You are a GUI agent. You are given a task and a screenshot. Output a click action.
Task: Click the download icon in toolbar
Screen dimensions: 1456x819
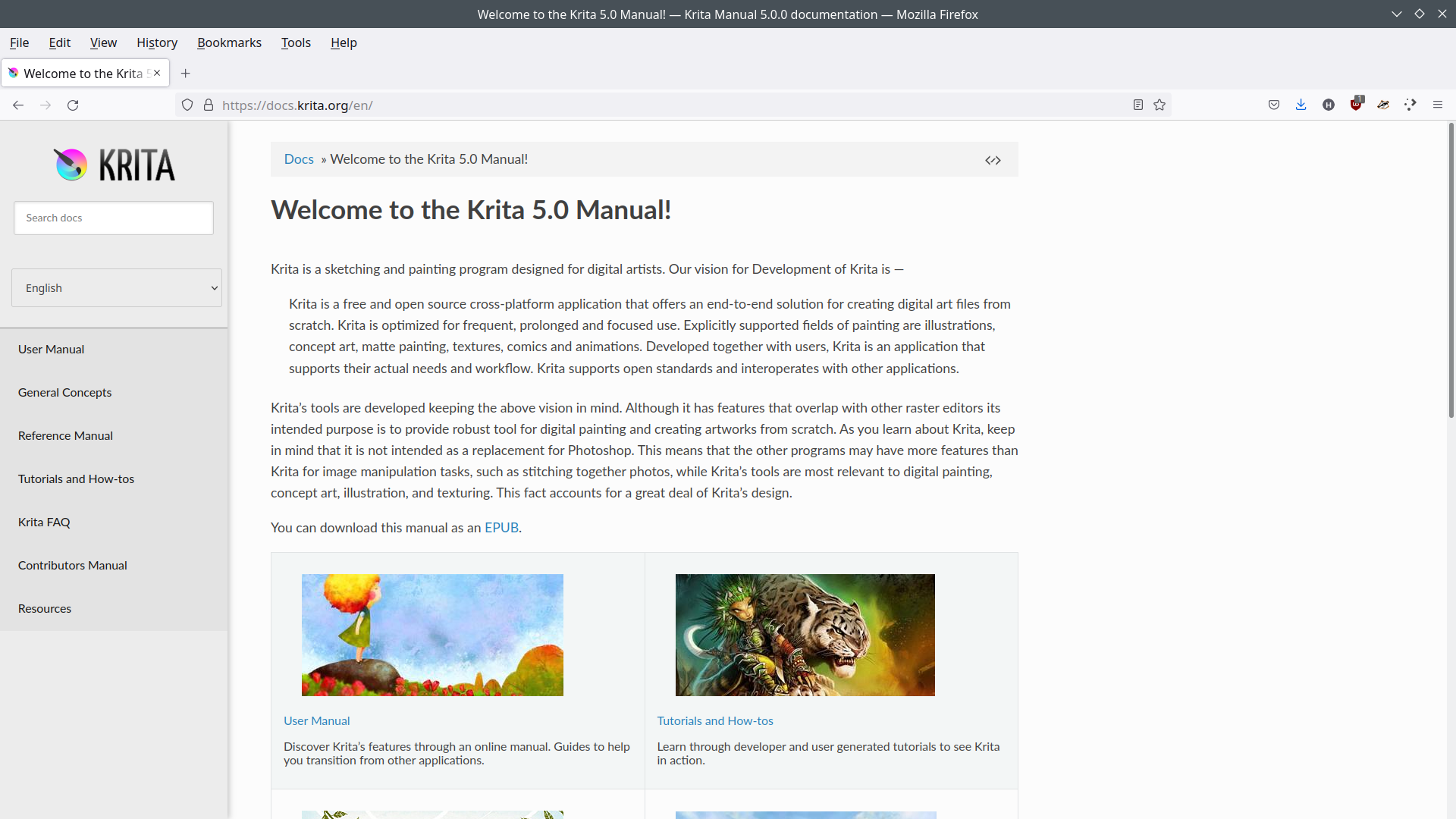click(1301, 105)
